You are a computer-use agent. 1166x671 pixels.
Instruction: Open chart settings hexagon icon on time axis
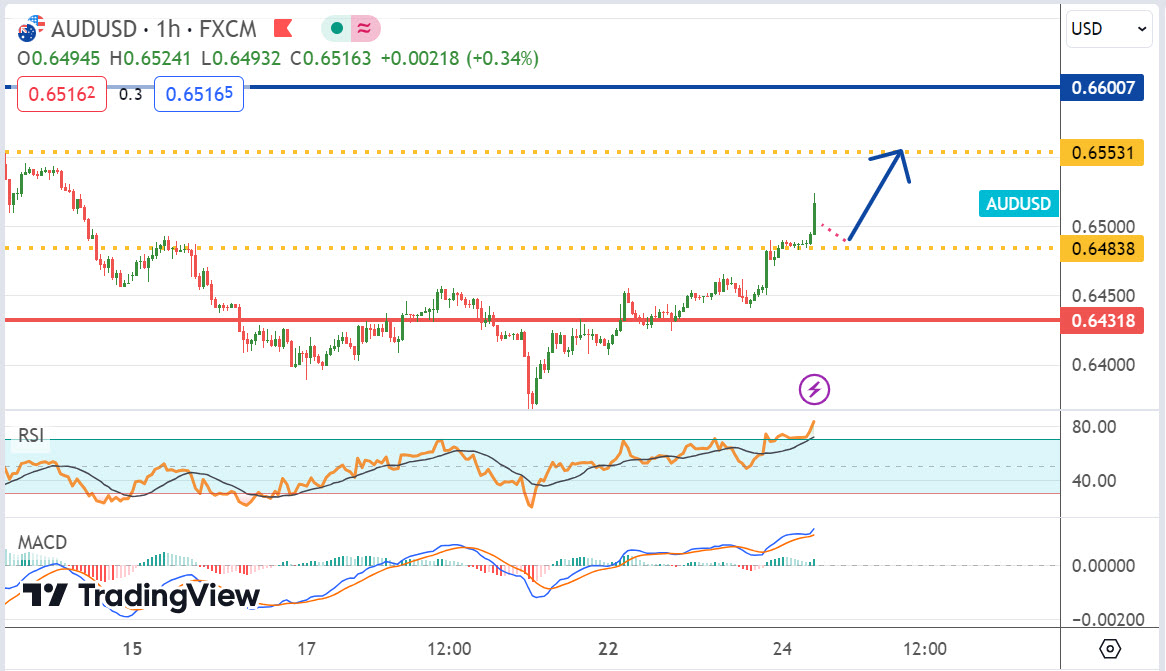pyautogui.click(x=1110, y=649)
